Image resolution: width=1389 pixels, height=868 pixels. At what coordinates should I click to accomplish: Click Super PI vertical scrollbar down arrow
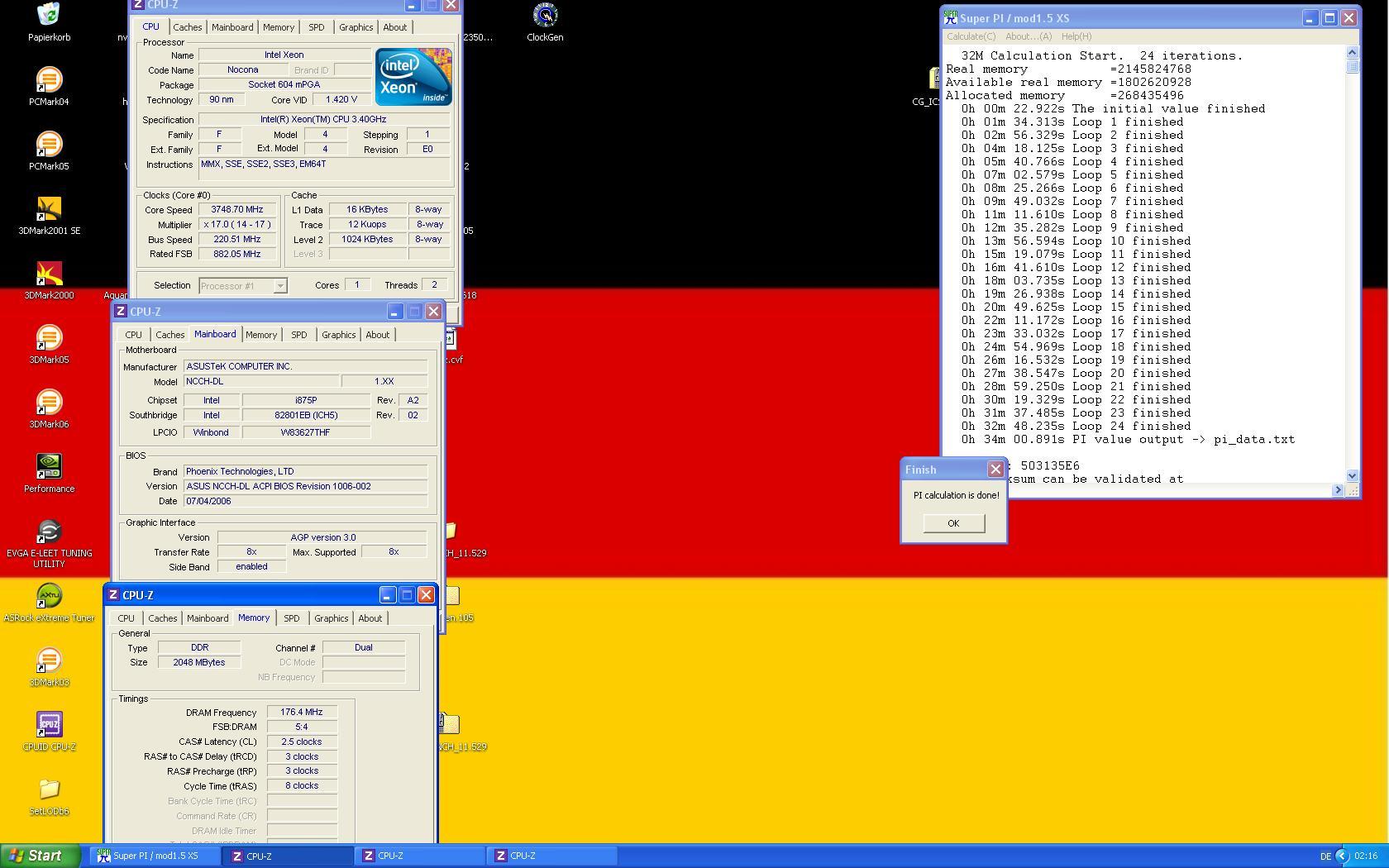click(1353, 475)
